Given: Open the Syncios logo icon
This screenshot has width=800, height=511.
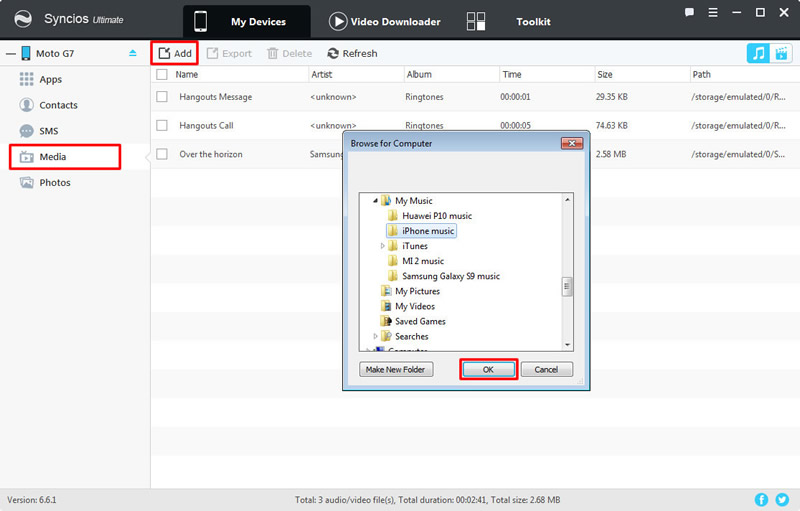Looking at the screenshot, I should click(23, 19).
